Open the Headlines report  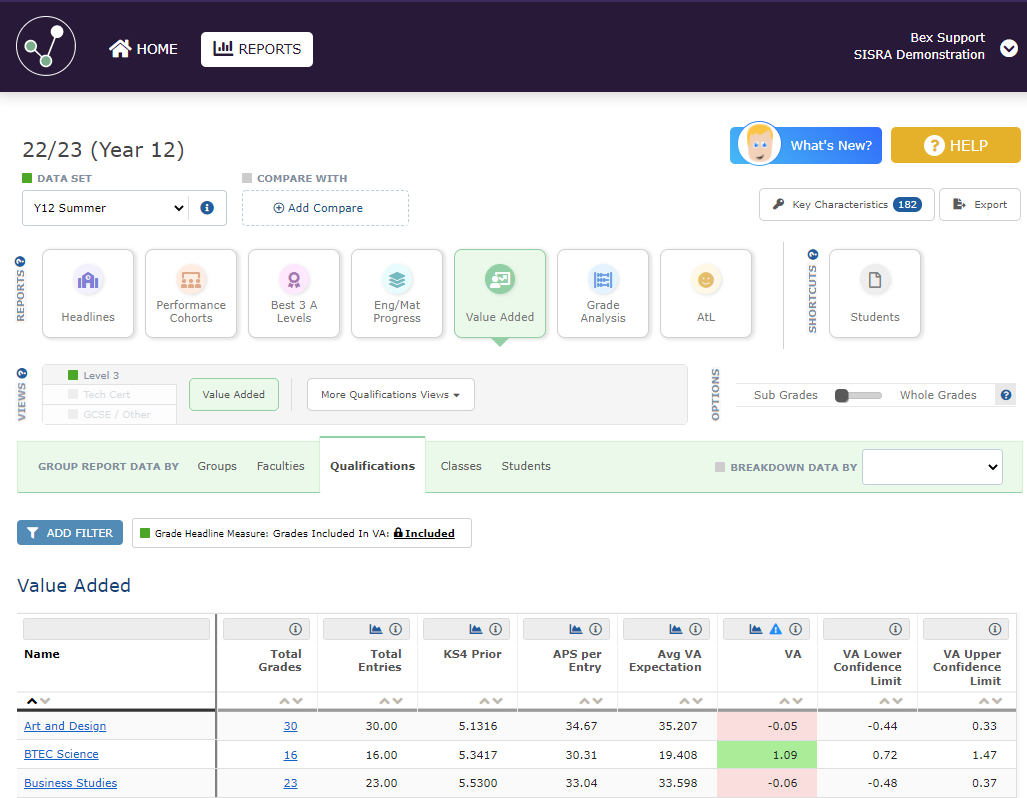pyautogui.click(x=88, y=293)
